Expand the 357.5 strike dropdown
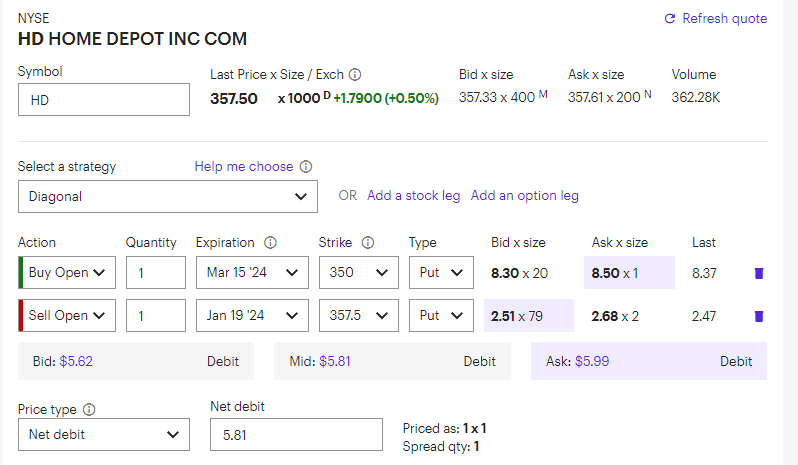Image resolution: width=798 pixels, height=465 pixels. coord(358,316)
